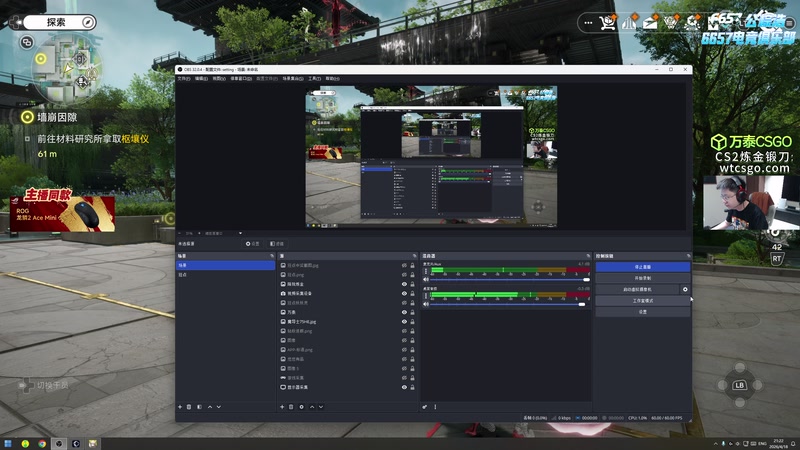Open Chrome from the taskbar
The image size is (800, 450).
(42, 443)
